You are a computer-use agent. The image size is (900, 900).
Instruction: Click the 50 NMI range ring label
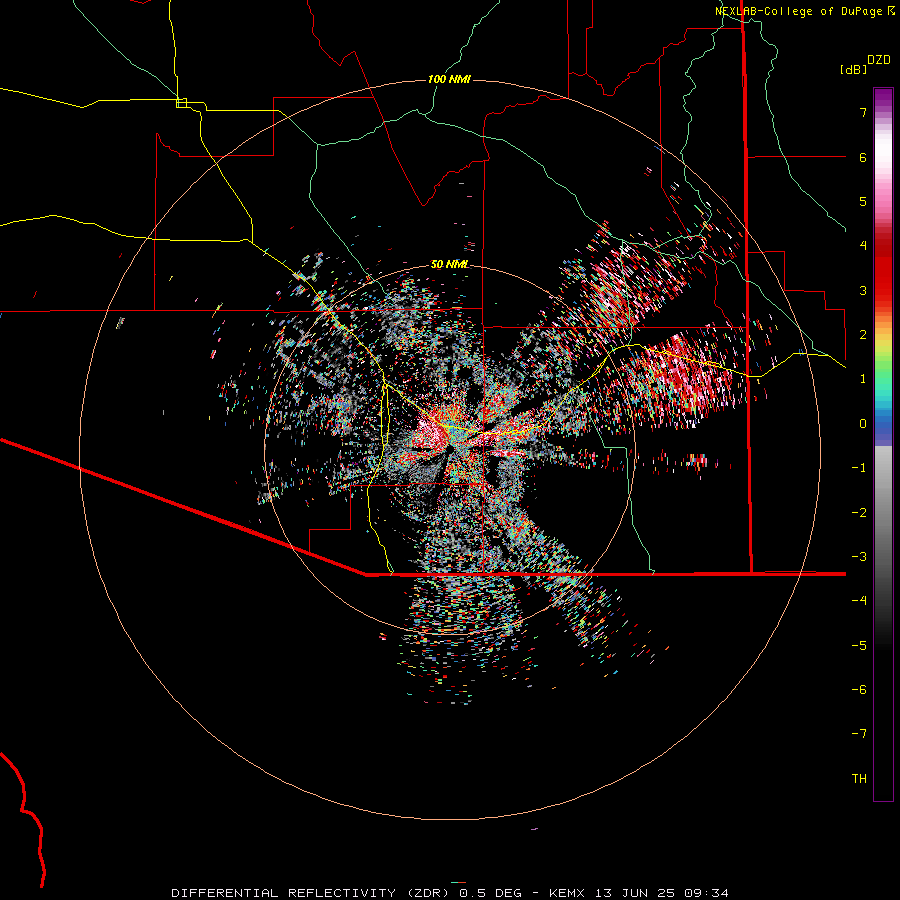(x=449, y=264)
